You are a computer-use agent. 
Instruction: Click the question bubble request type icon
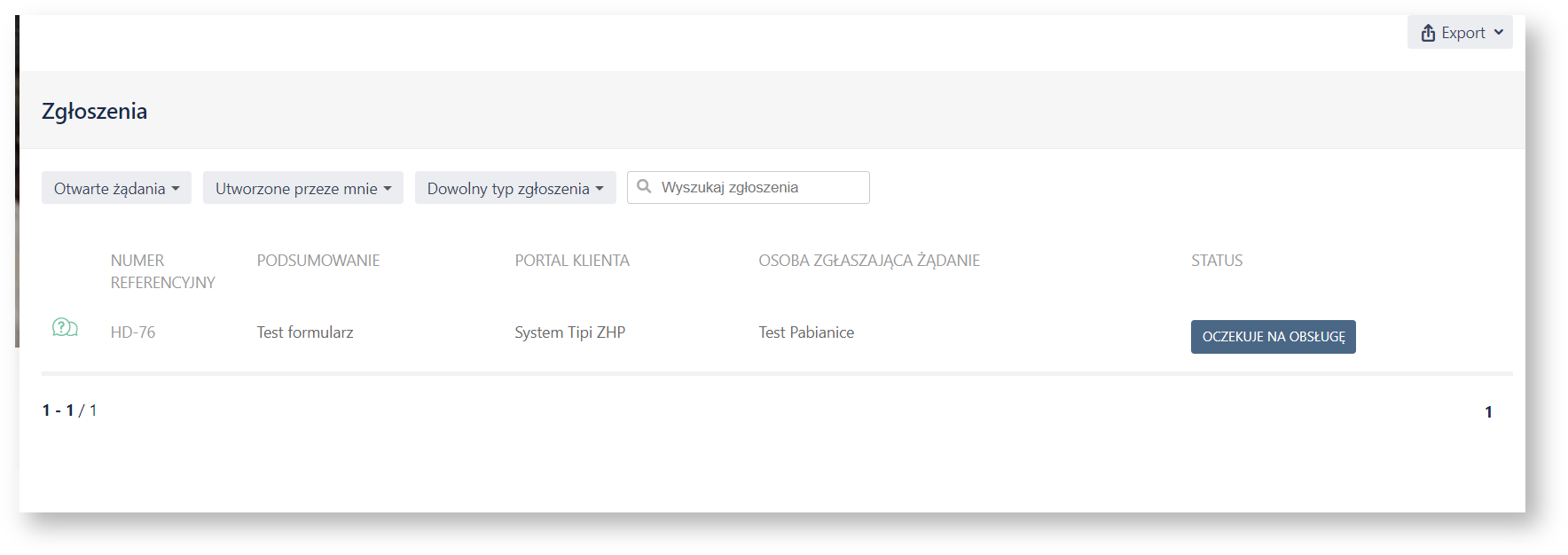pos(65,328)
